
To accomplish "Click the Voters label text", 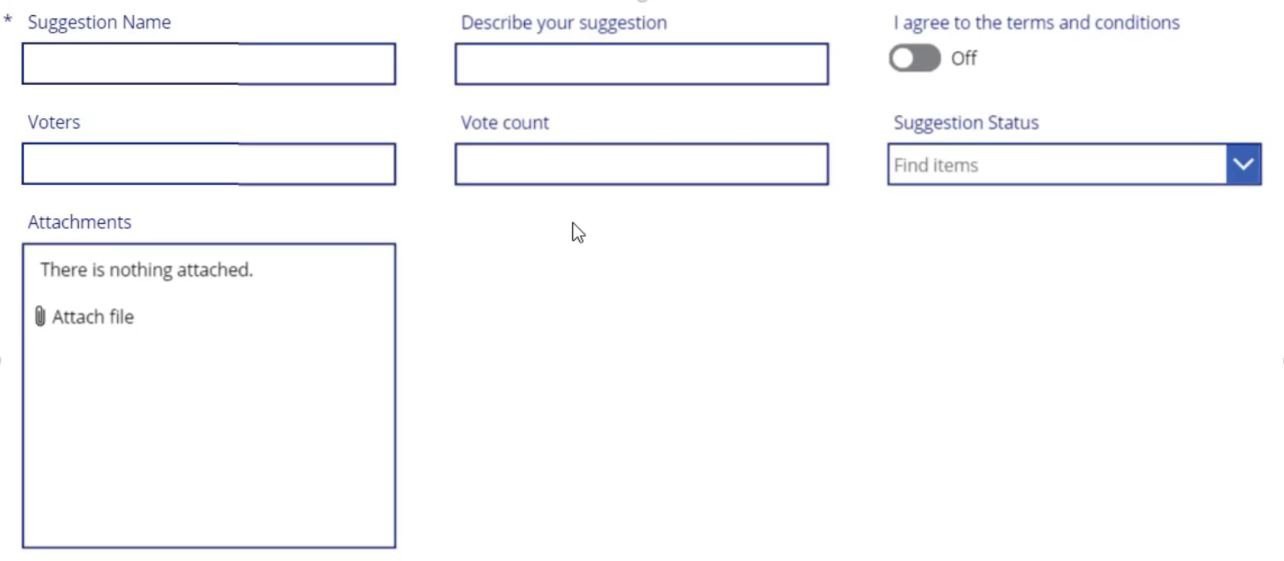I will coord(54,122).
